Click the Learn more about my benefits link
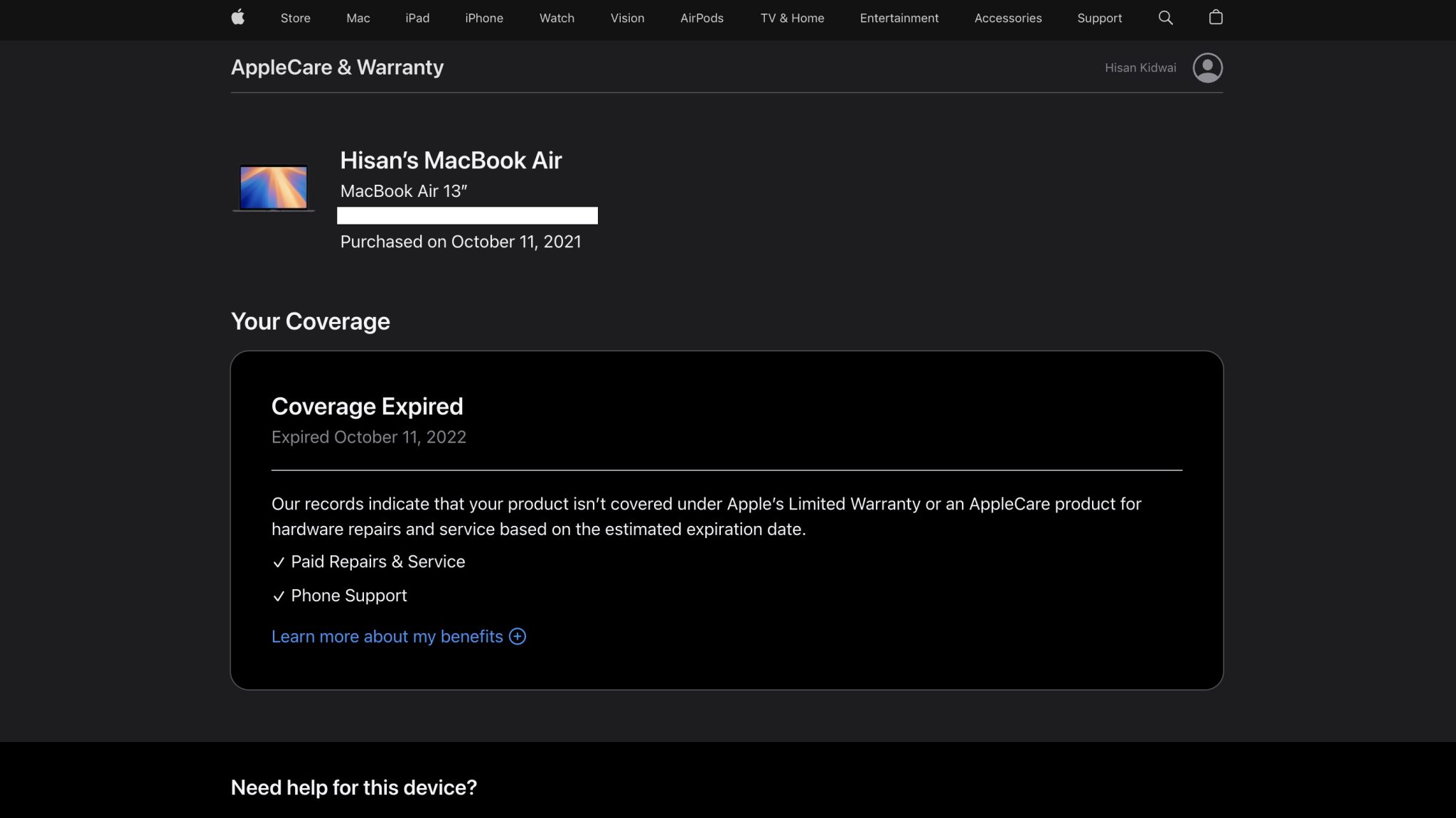 tap(387, 637)
